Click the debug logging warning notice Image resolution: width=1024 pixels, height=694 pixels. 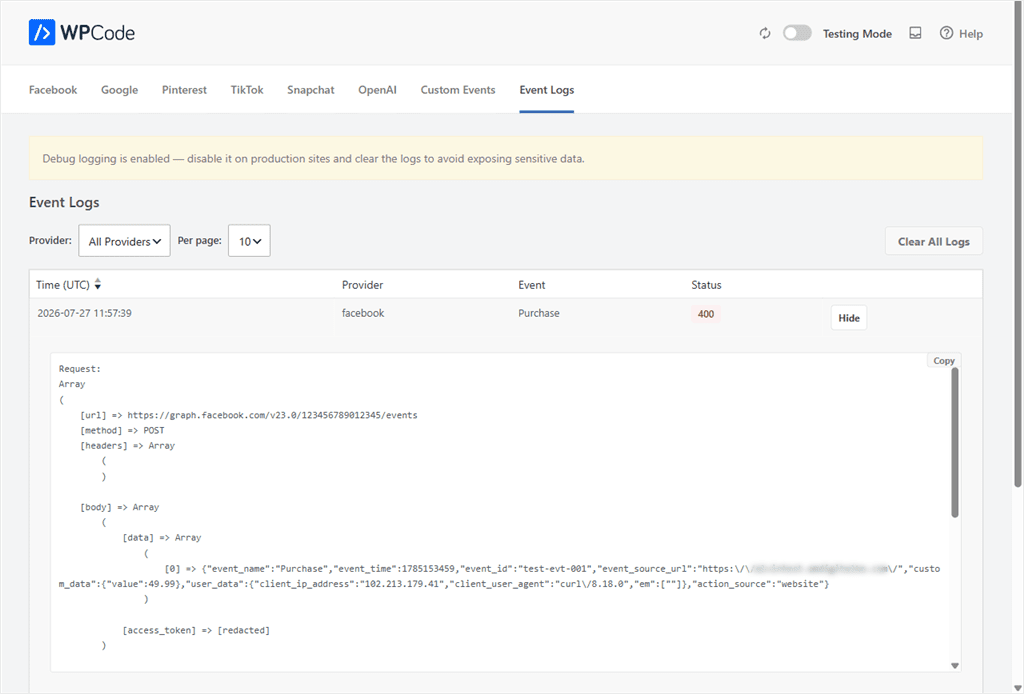(x=505, y=158)
